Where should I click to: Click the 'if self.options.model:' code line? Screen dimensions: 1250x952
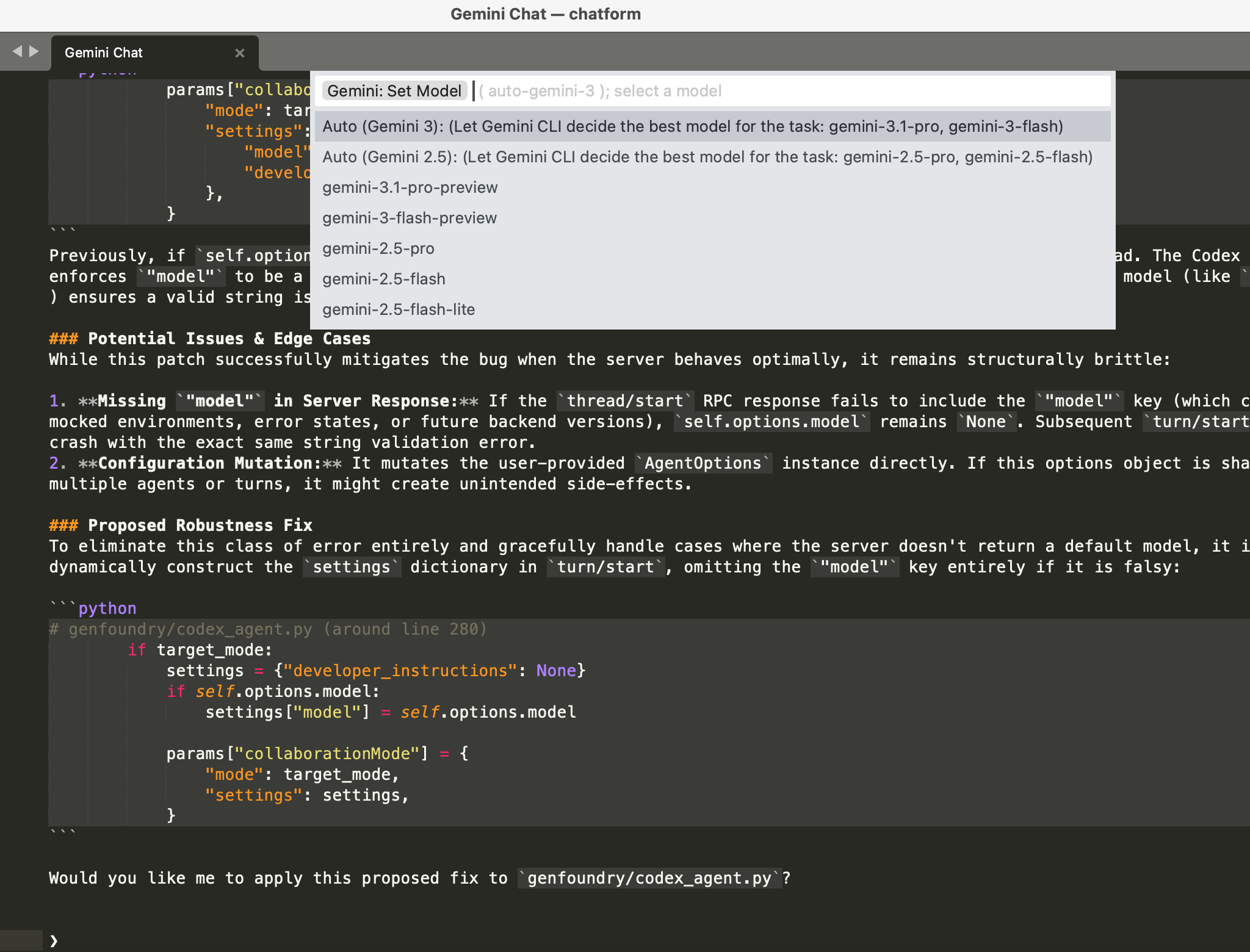(x=273, y=691)
